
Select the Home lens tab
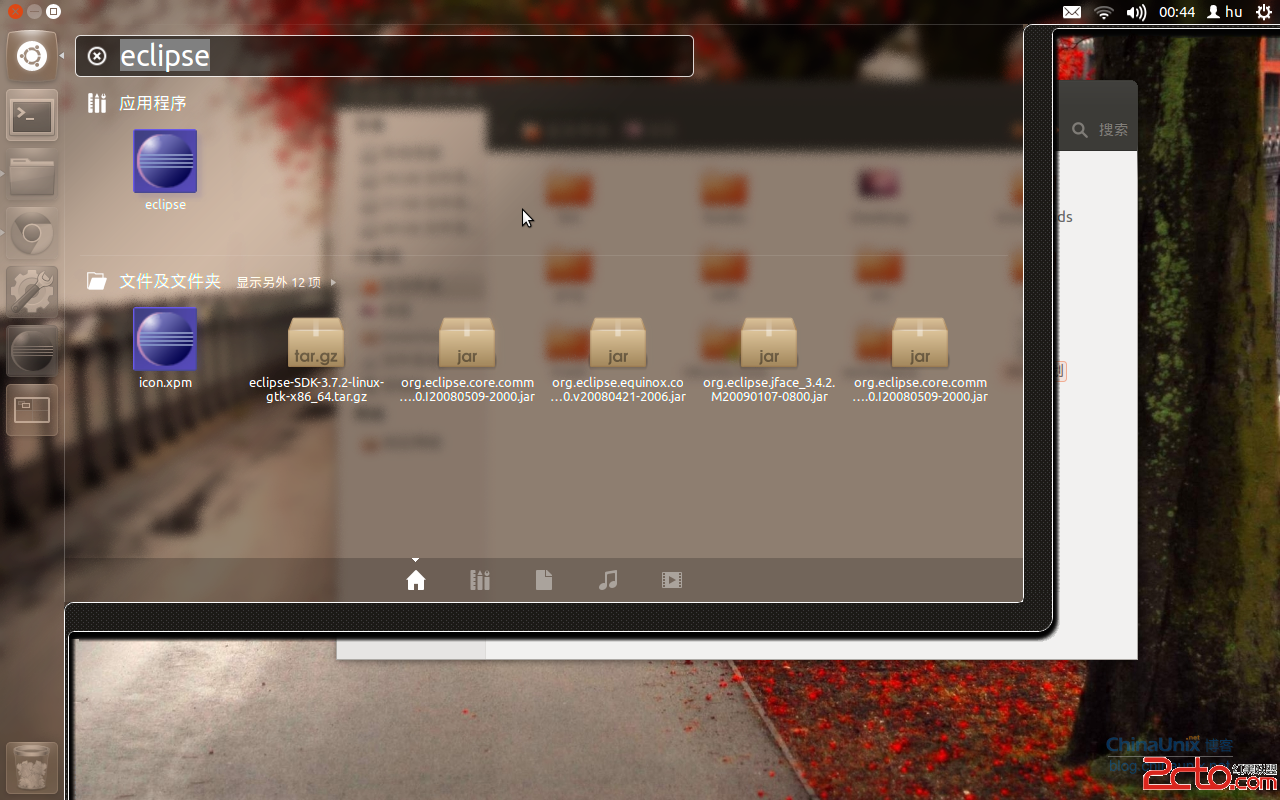point(416,580)
